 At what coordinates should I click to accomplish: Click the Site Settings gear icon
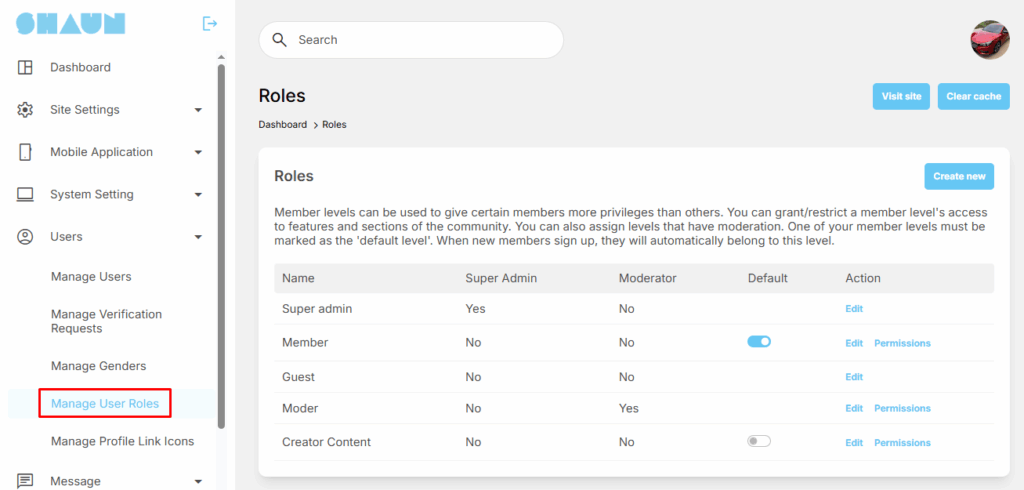[x=26, y=110]
